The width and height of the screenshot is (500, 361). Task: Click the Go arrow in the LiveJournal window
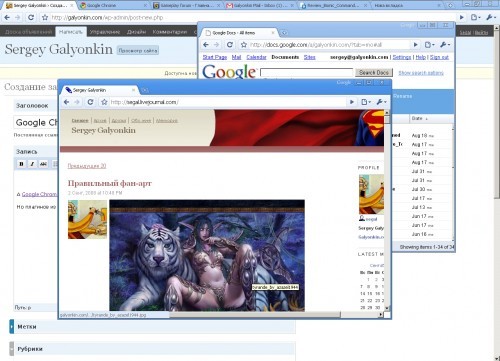click(352, 102)
